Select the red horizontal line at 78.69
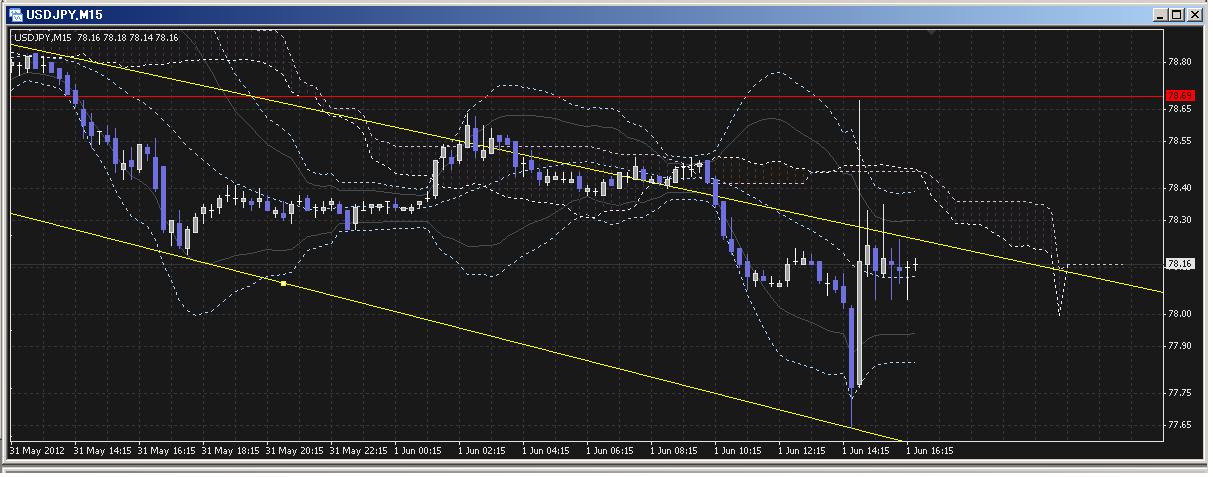This screenshot has width=1213, height=477. pyautogui.click(x=600, y=97)
